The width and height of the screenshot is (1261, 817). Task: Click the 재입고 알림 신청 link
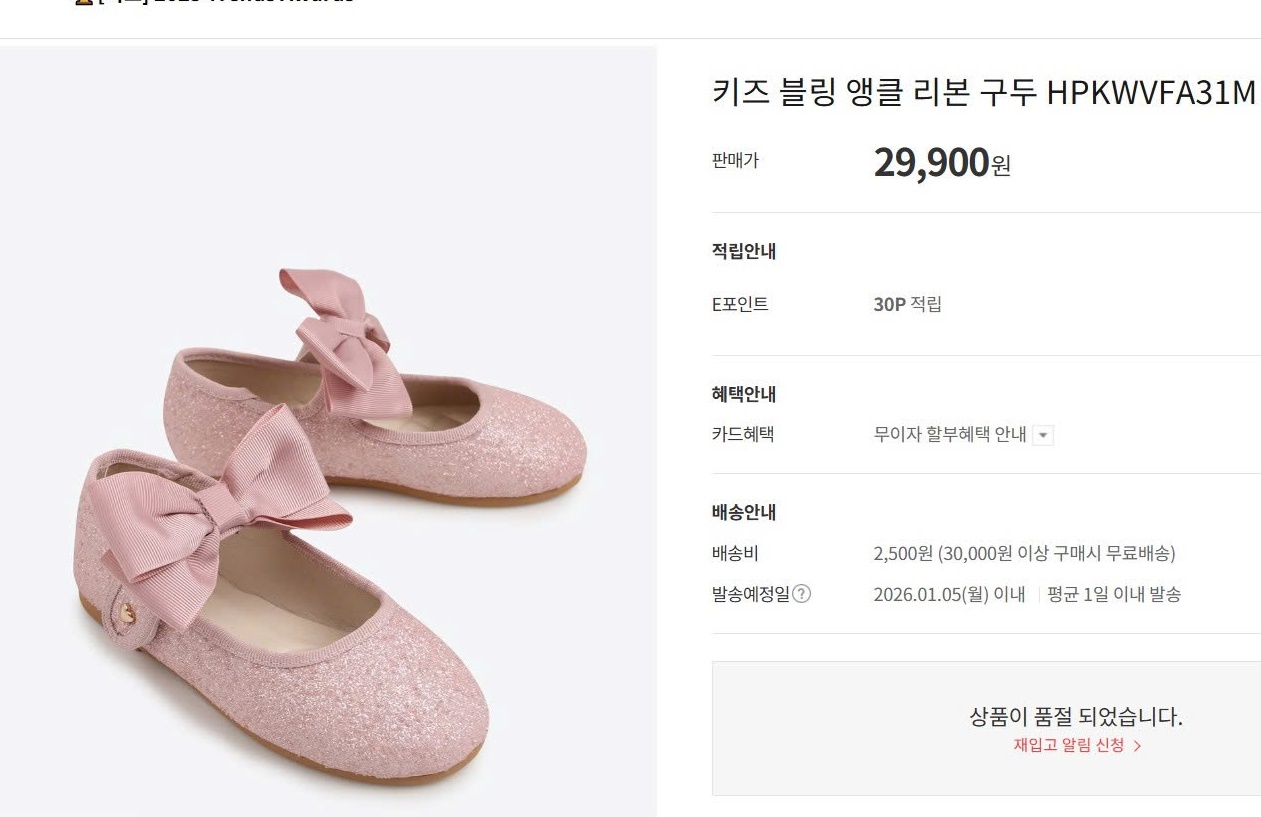pos(1068,745)
